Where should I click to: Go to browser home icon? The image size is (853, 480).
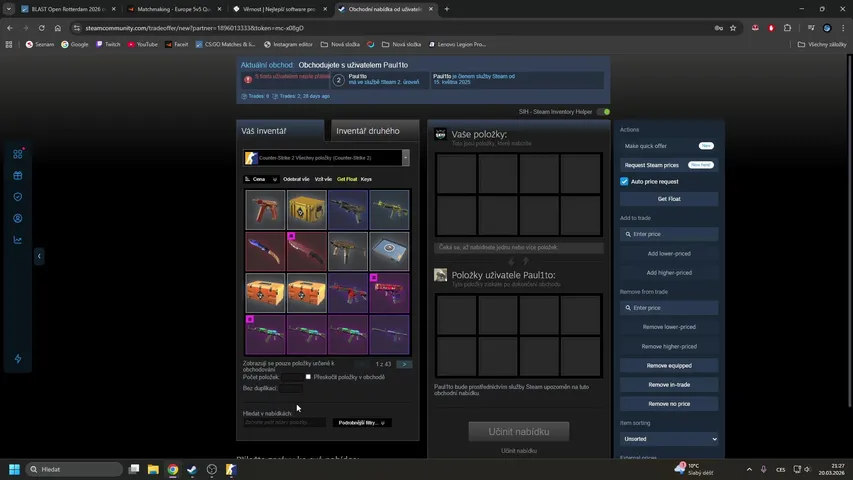tap(58, 28)
